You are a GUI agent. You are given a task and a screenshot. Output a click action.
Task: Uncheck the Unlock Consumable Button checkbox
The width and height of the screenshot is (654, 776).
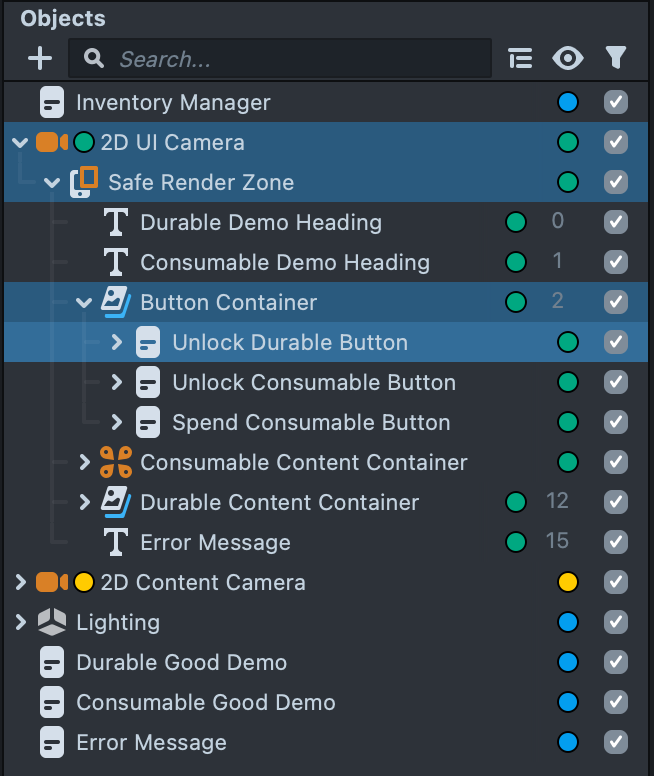(616, 382)
